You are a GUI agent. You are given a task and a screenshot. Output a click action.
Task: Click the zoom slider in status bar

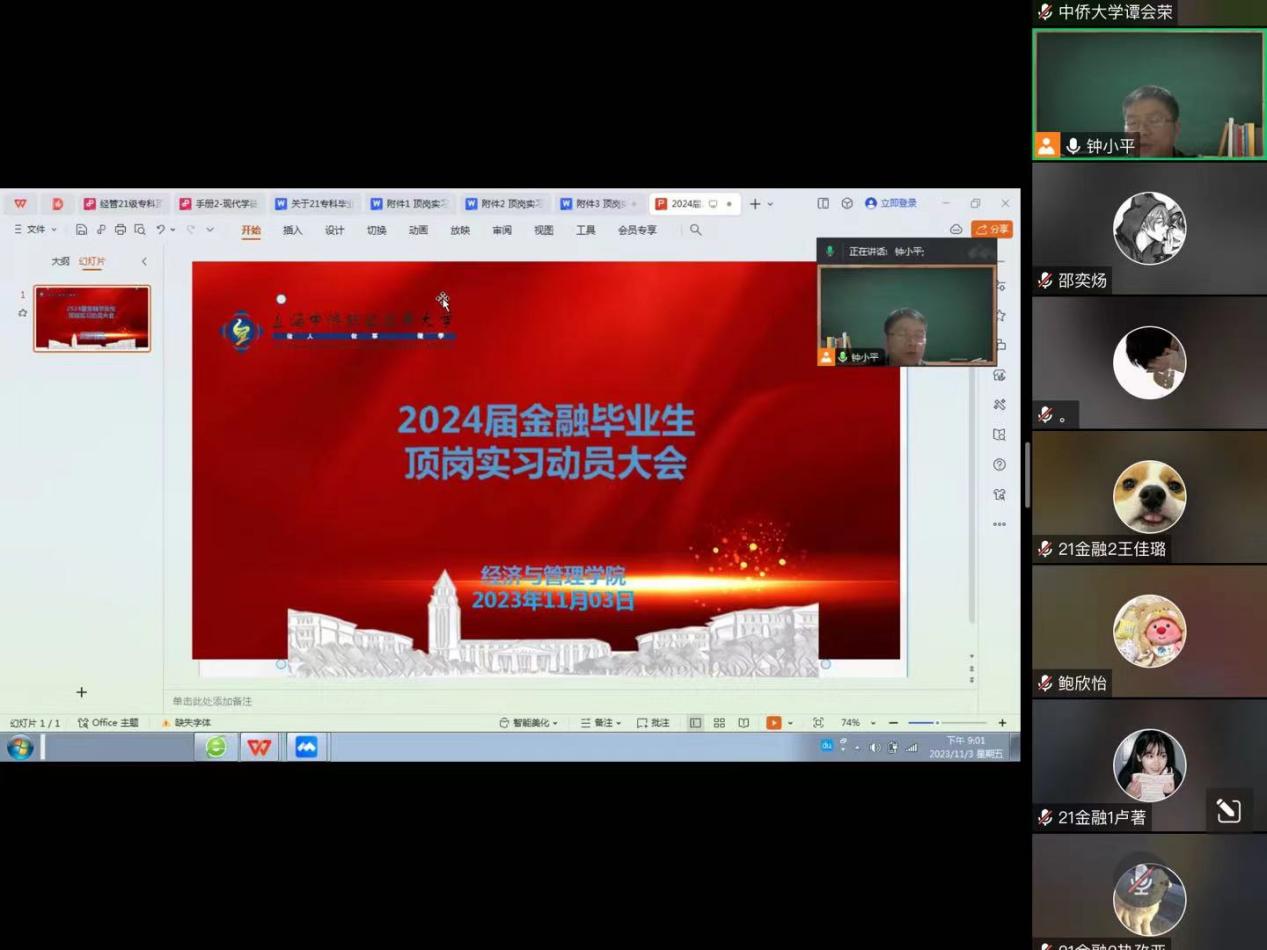click(x=937, y=723)
